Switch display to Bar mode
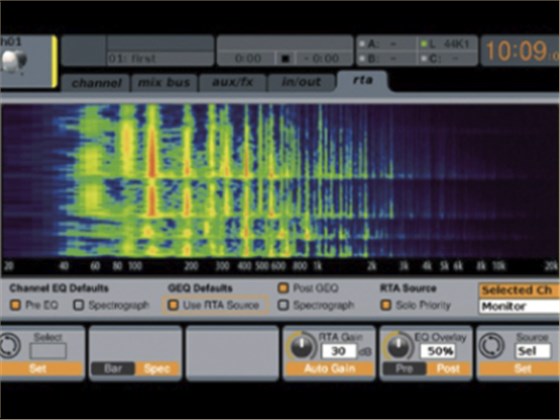Viewport: 560px width, 420px height. [113, 369]
